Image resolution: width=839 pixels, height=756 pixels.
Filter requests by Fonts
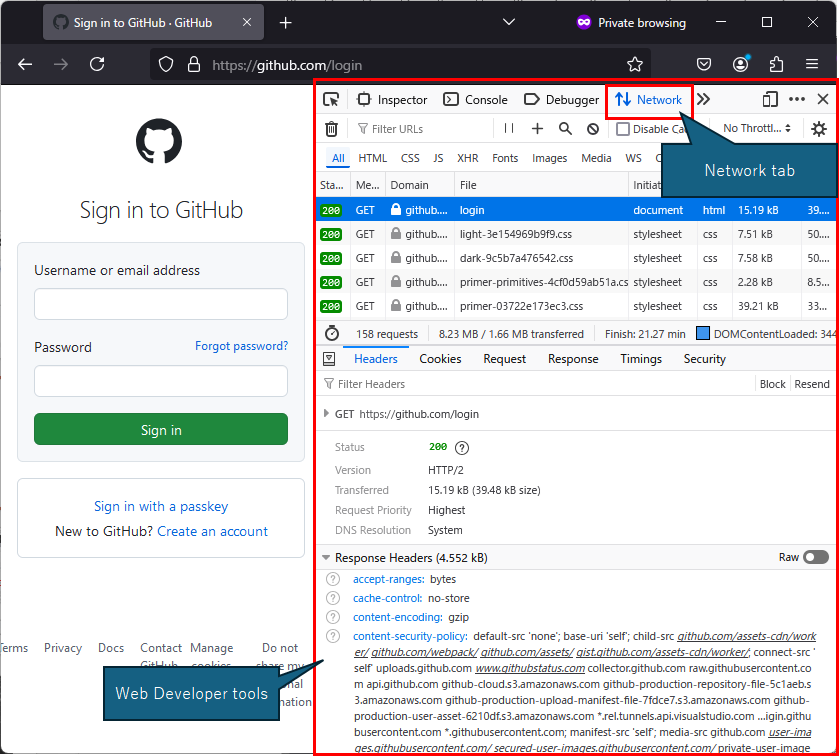point(505,158)
